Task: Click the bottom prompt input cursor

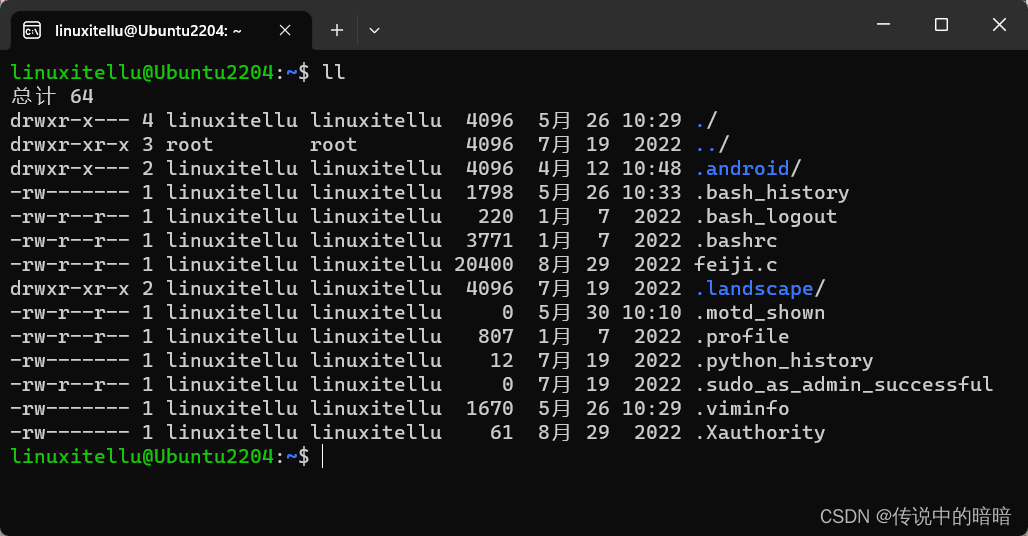Action: coord(323,457)
